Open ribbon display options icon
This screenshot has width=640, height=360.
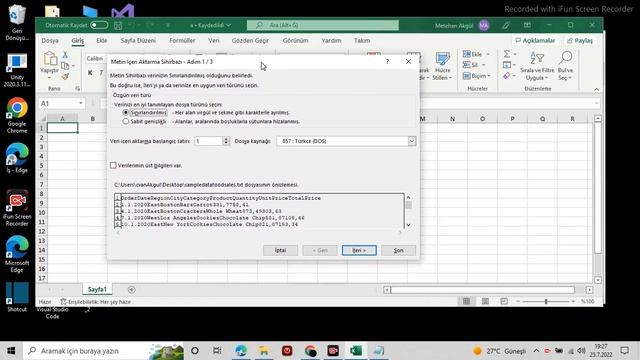[x=527, y=25]
